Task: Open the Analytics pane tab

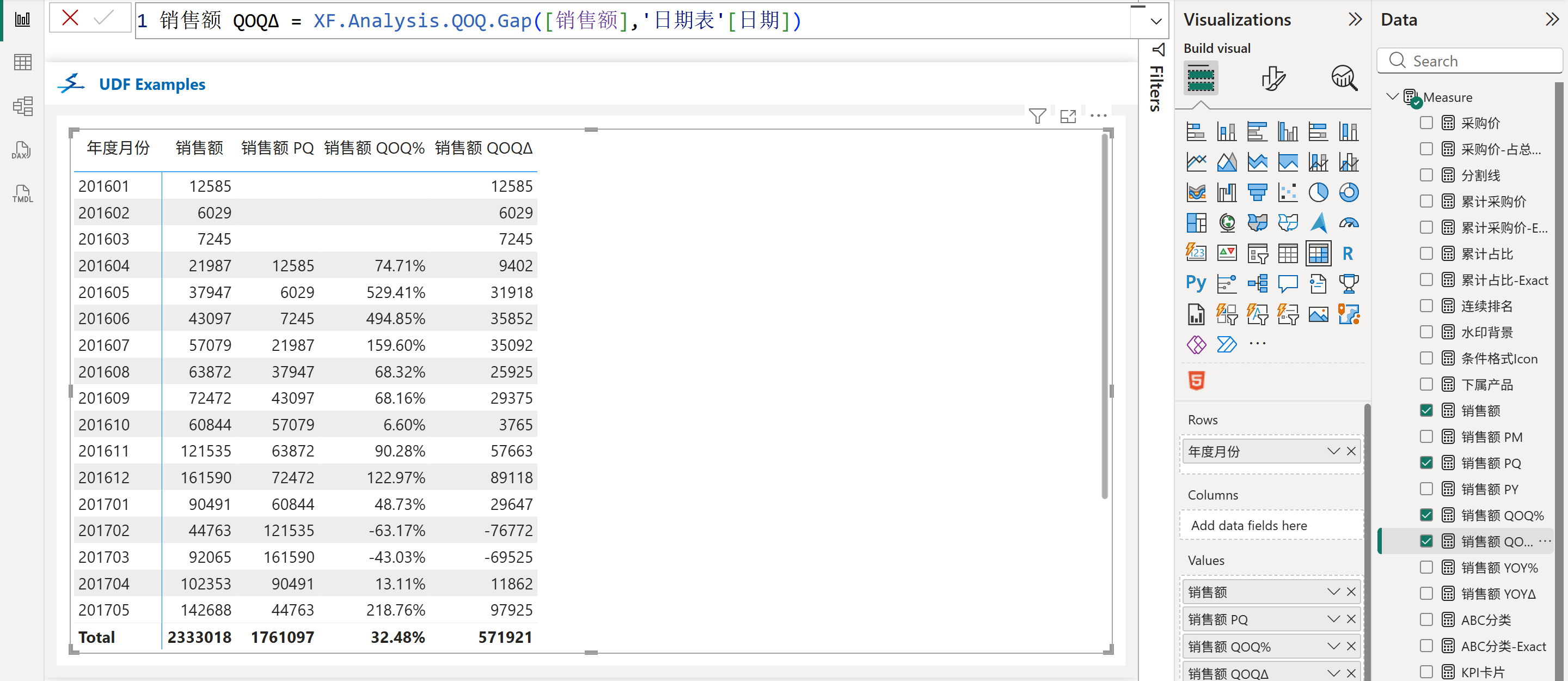Action: [1344, 78]
